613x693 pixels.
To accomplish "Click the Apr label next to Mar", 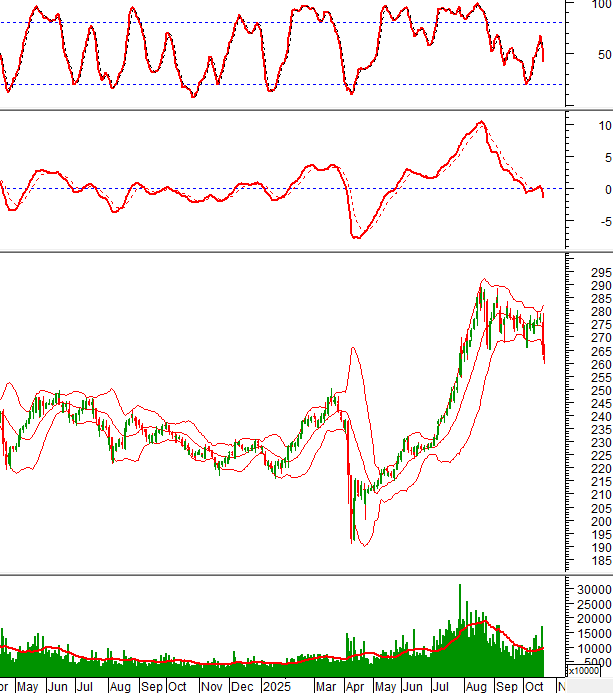I will tap(355, 686).
